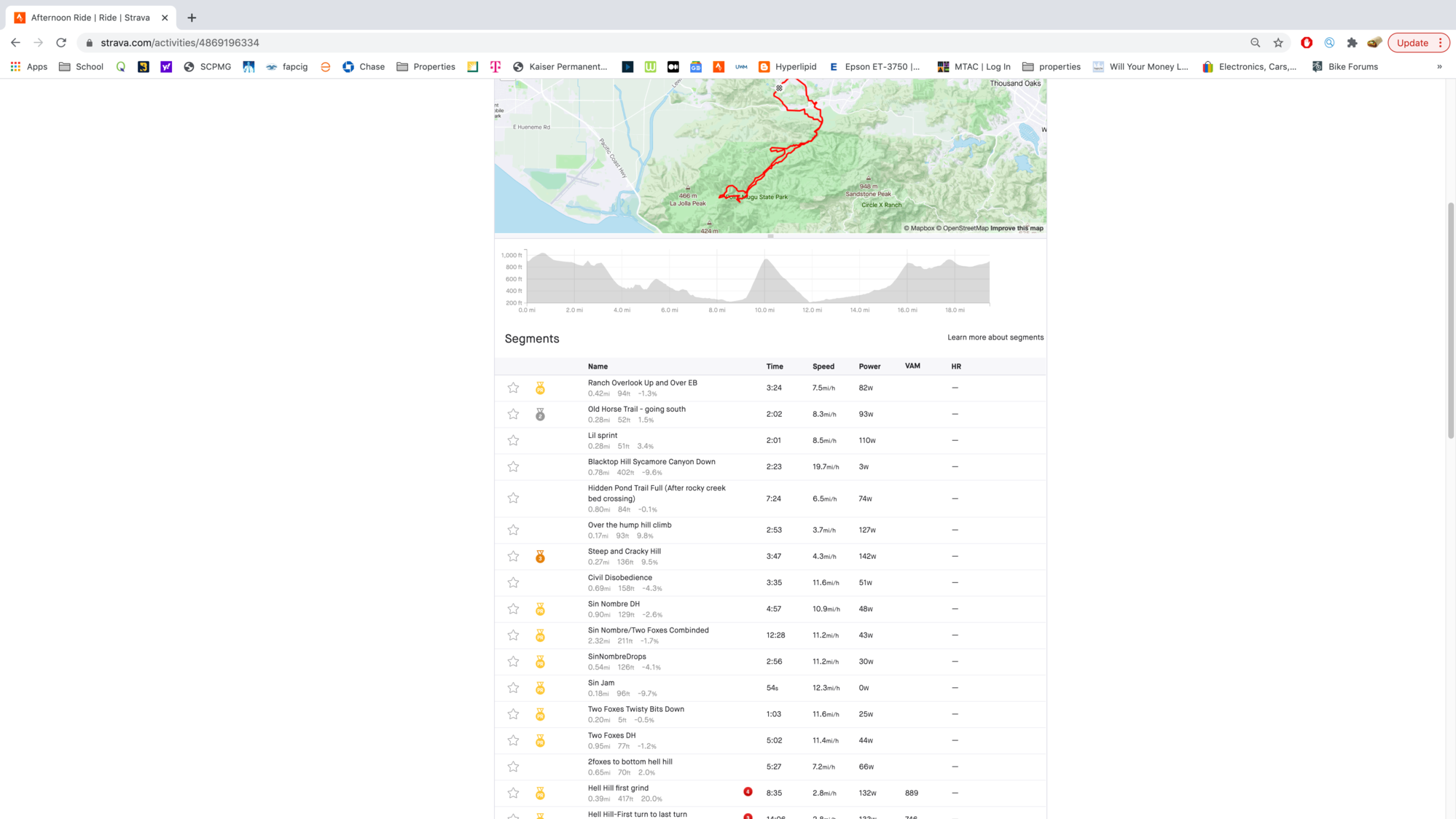Open Chrome menu three dots
The image size is (1456, 819).
[x=1441, y=42]
